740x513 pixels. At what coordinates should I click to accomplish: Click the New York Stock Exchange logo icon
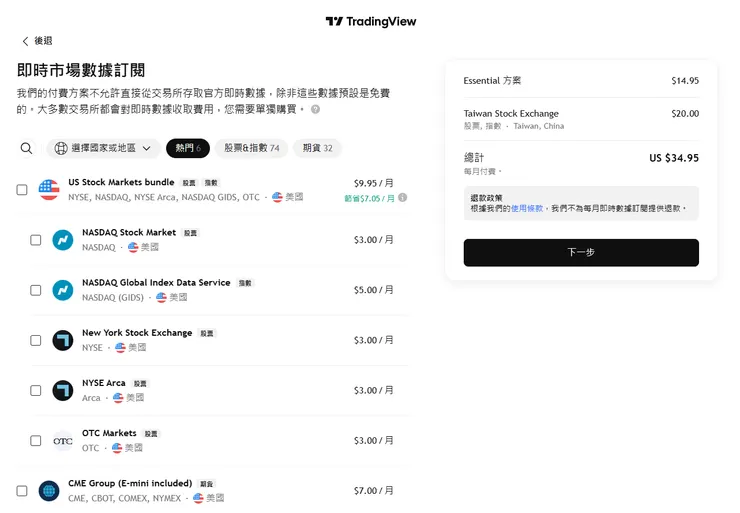(63, 340)
